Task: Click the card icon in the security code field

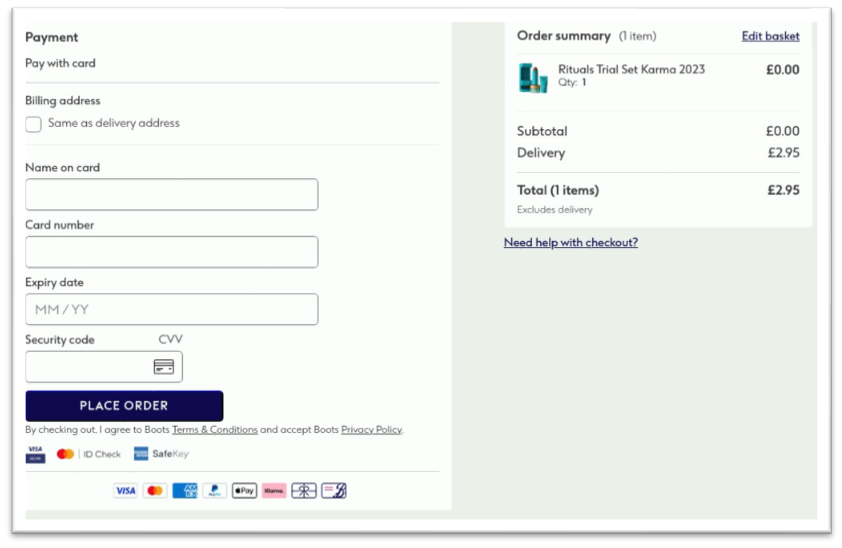Action: pyautogui.click(x=164, y=367)
